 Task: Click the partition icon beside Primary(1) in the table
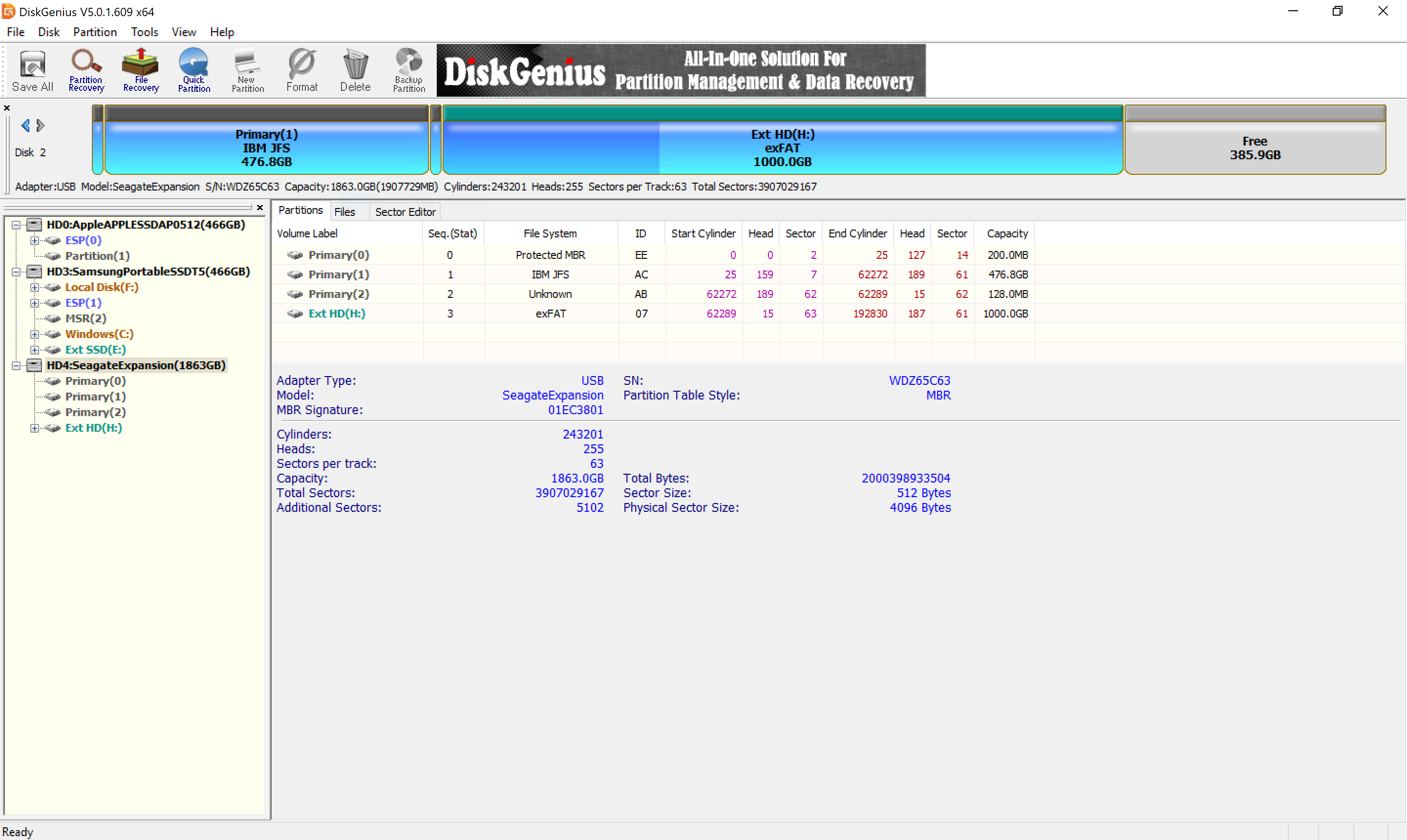(x=295, y=274)
